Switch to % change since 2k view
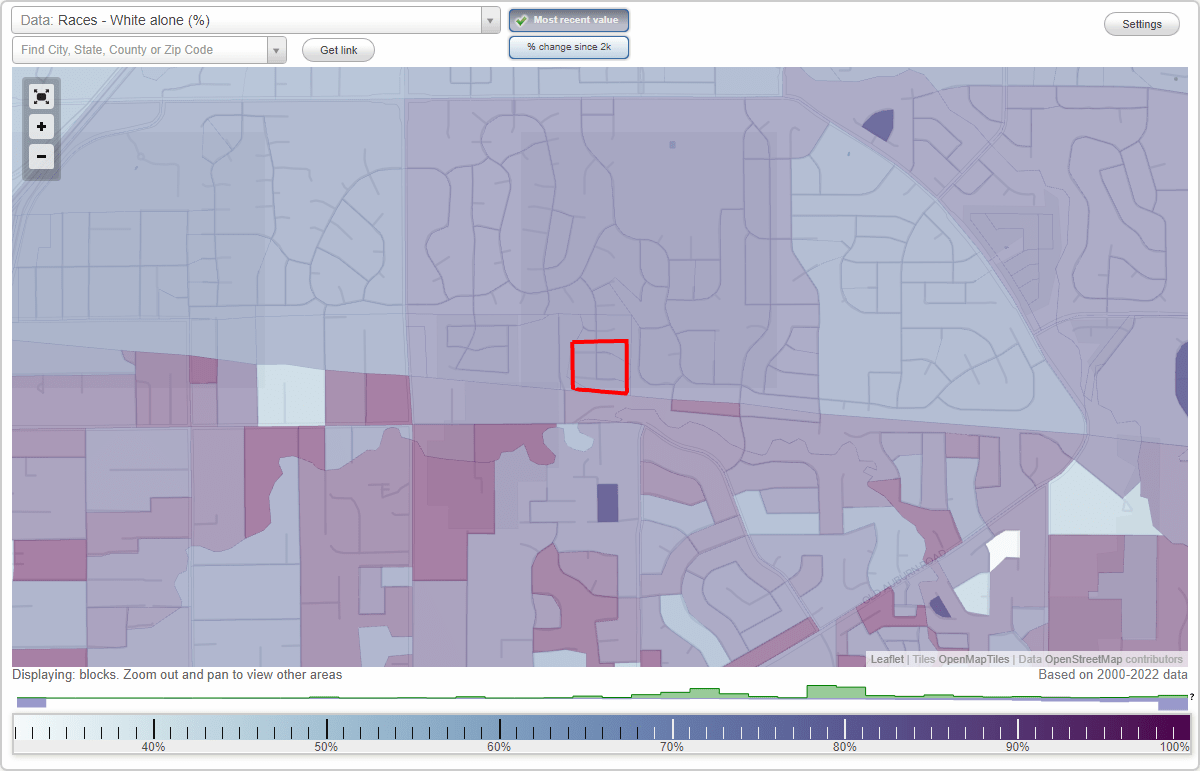 click(568, 46)
